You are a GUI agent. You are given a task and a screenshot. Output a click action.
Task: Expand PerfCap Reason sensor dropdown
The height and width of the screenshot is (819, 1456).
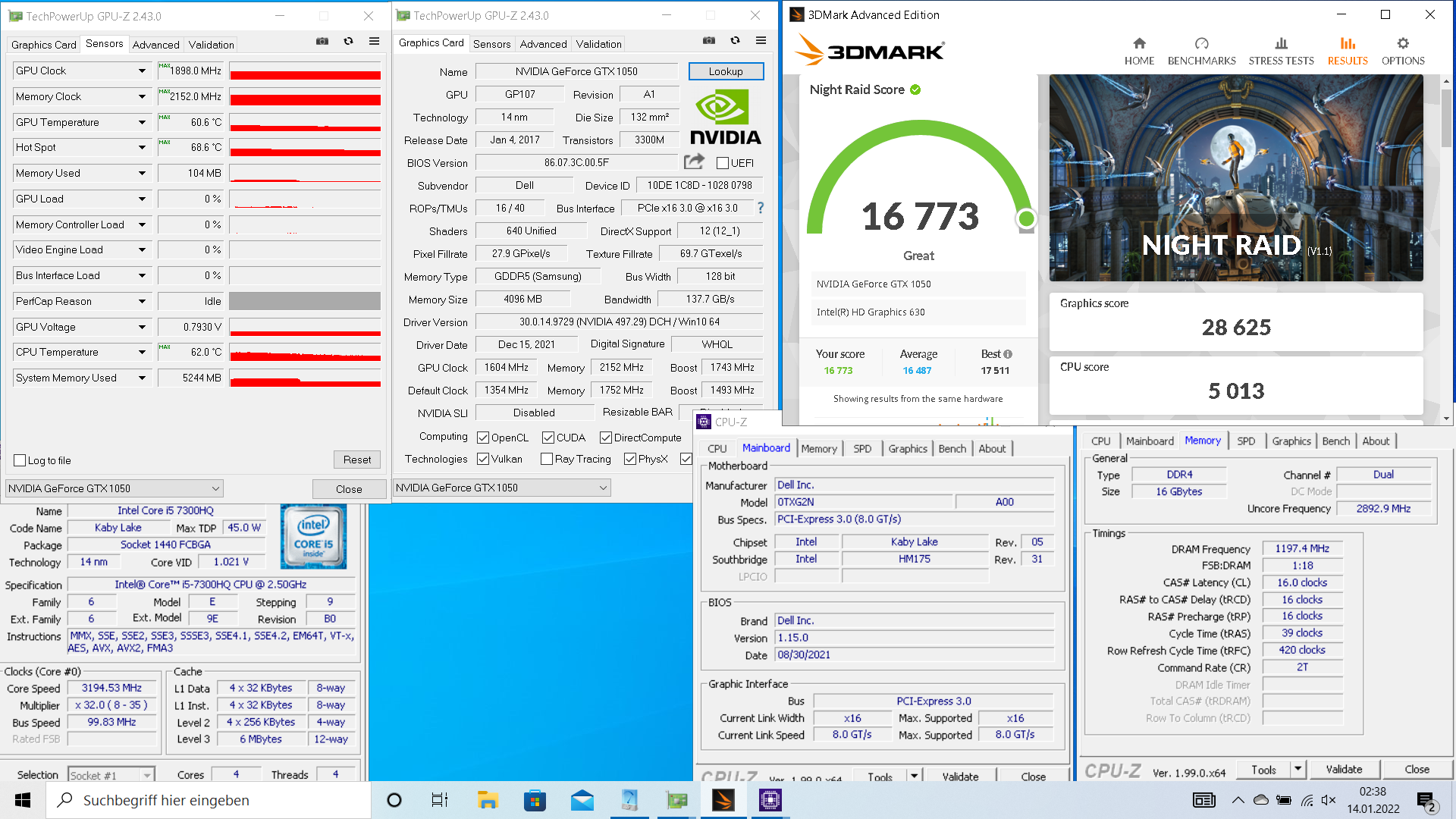click(142, 301)
